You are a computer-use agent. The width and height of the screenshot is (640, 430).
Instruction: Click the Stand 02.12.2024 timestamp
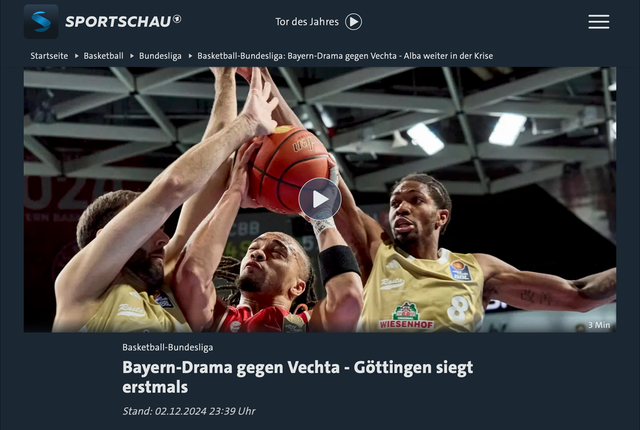click(189, 411)
